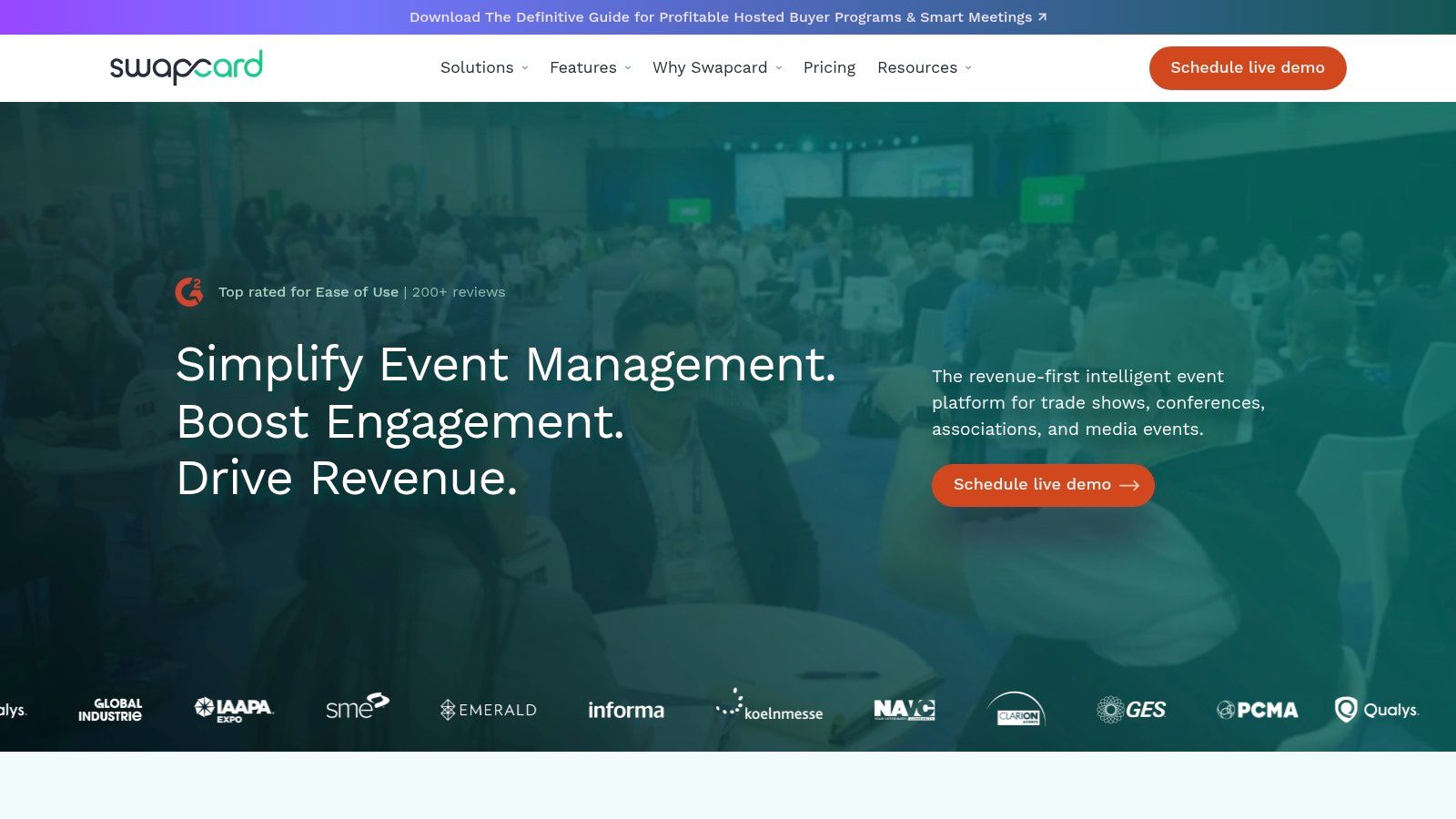Screen dimensions: 1456x819
Task: Click the arrow inside the hero demo button
Action: (1129, 486)
